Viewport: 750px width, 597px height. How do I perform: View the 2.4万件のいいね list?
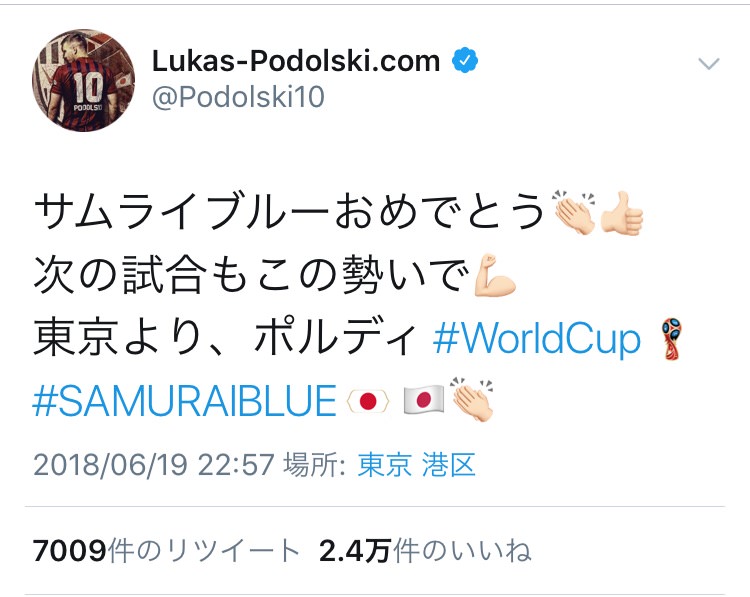coord(425,550)
